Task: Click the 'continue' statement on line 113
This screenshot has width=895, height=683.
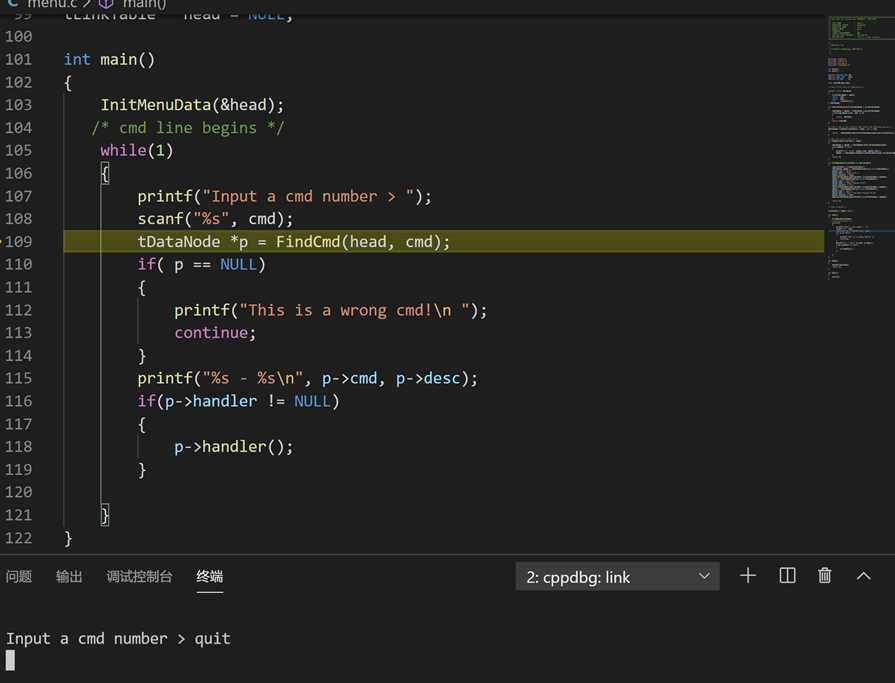Action: click(x=211, y=333)
